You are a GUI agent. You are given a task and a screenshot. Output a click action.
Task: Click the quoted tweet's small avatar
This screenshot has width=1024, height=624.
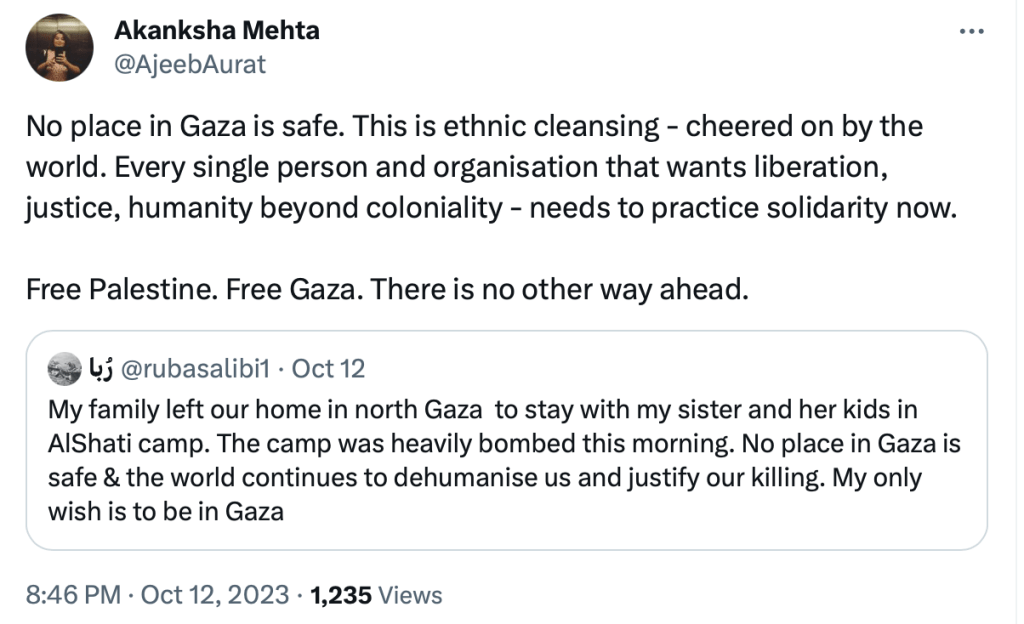click(64, 370)
